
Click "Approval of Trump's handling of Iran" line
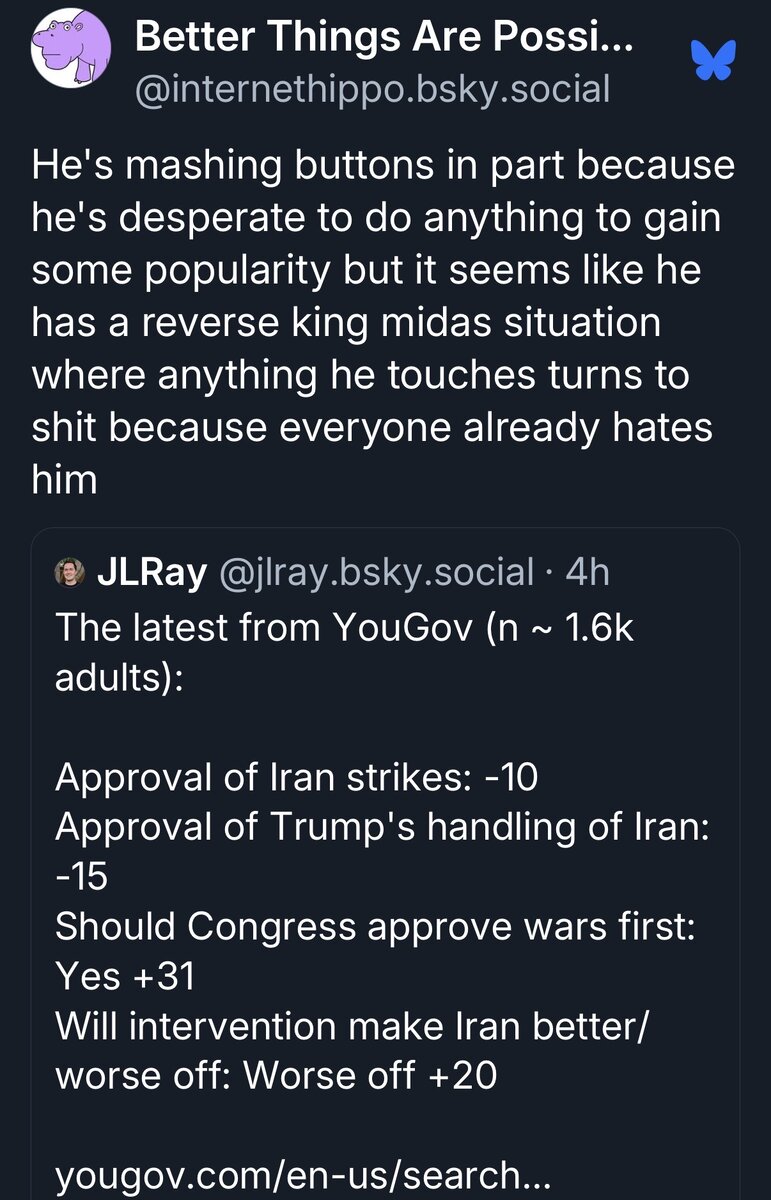click(x=383, y=828)
